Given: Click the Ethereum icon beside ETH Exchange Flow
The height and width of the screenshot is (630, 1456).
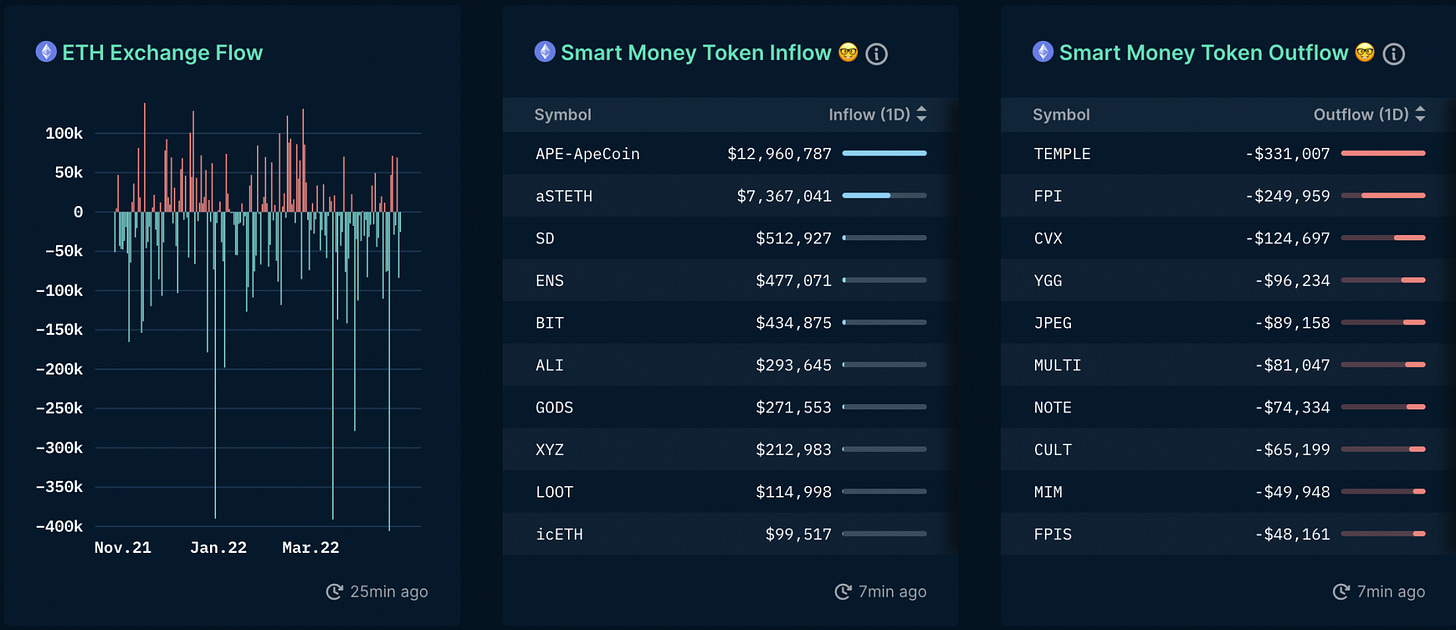Looking at the screenshot, I should pyautogui.click(x=46, y=52).
